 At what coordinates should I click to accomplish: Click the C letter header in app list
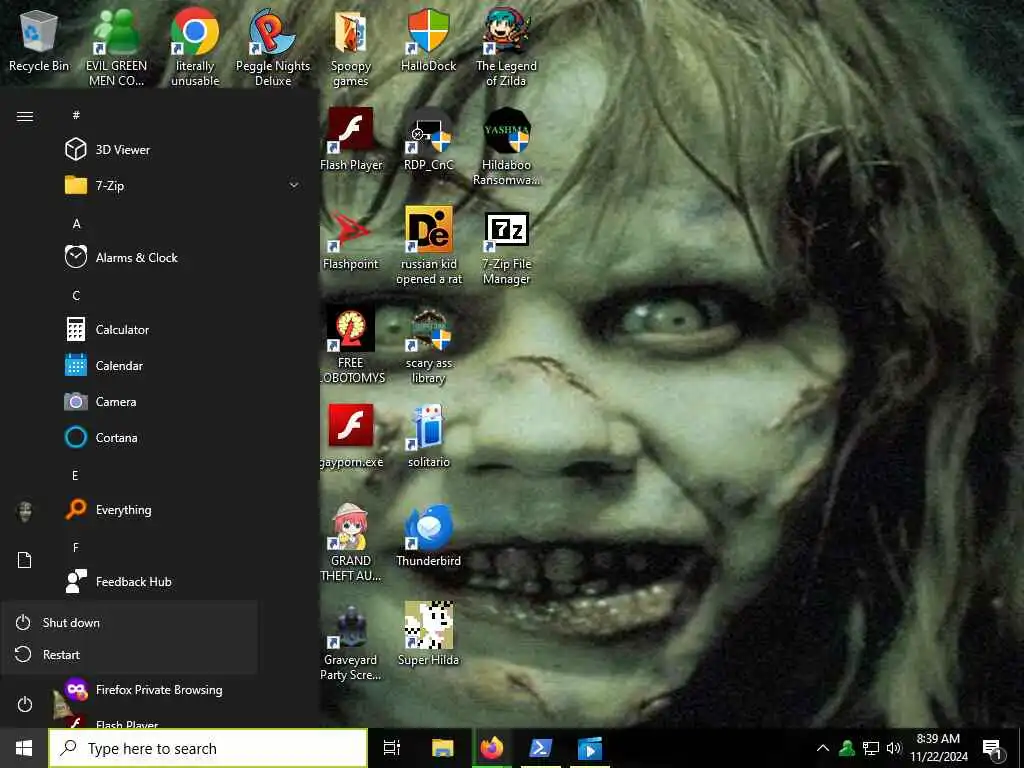(x=76, y=296)
